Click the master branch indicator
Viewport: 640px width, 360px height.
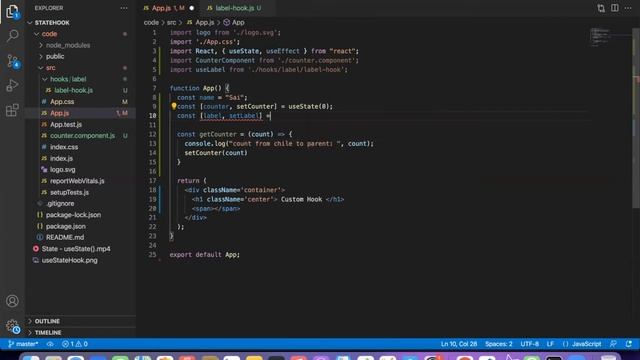23,344
